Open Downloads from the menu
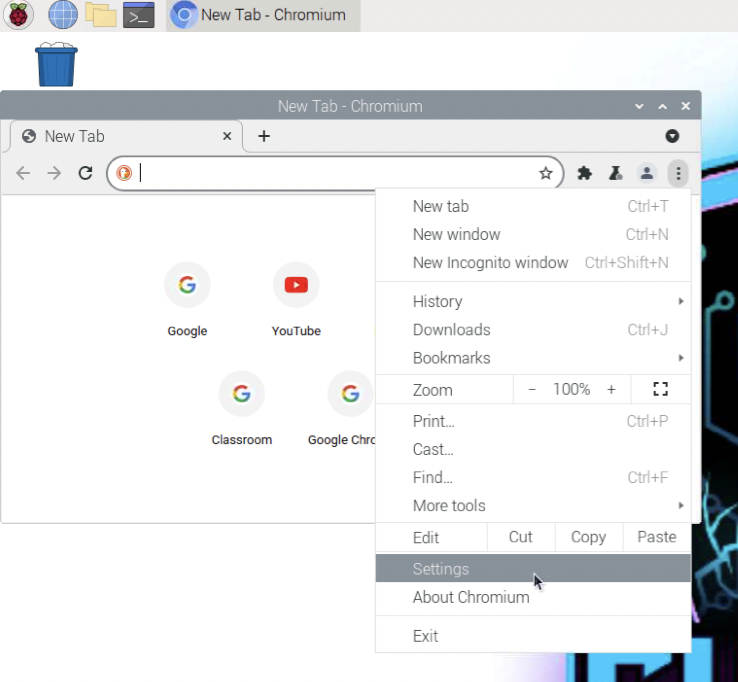This screenshot has width=738, height=682. click(x=533, y=329)
